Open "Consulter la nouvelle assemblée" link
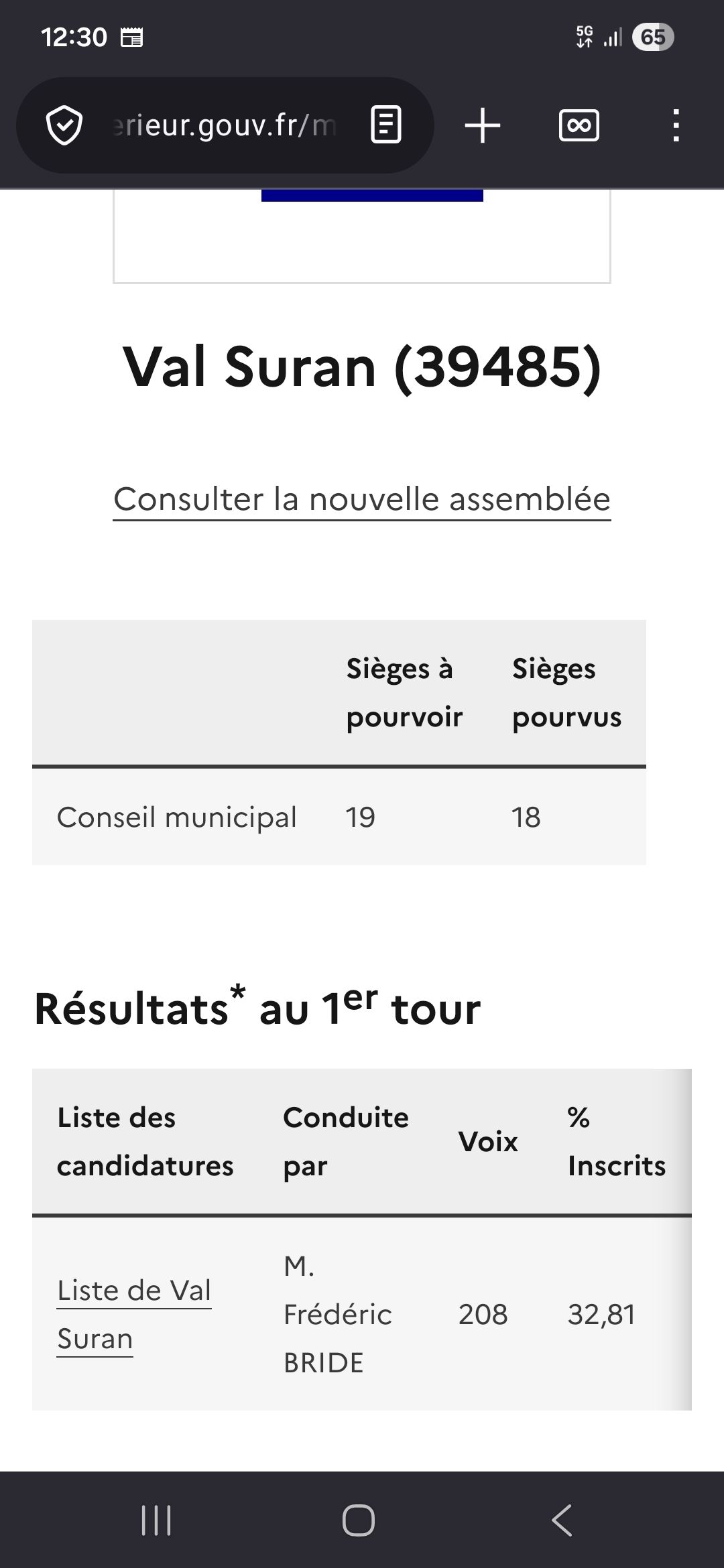724x1568 pixels. [362, 499]
